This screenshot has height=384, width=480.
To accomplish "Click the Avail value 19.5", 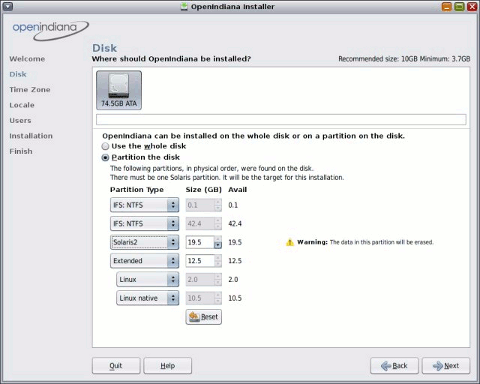I will point(235,242).
